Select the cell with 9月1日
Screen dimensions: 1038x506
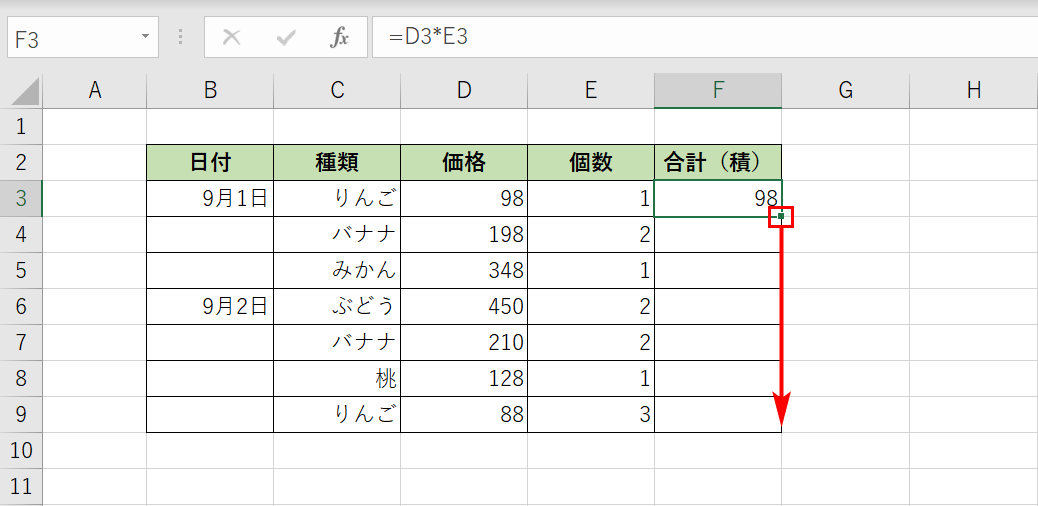pos(210,198)
